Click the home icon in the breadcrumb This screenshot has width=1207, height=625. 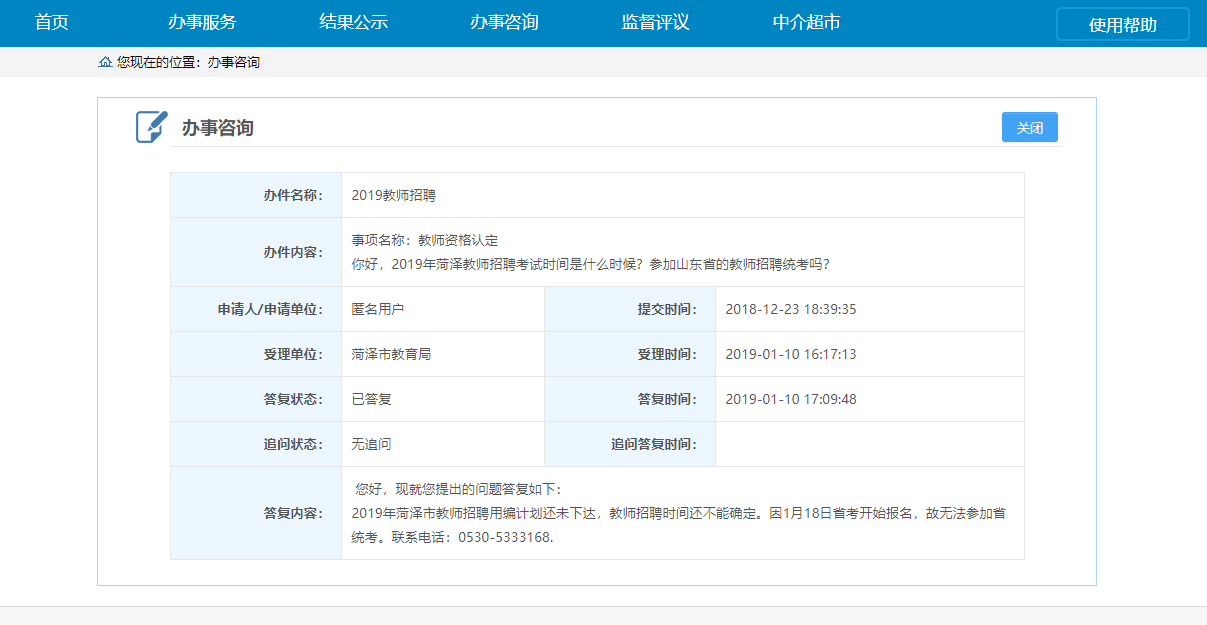tap(105, 62)
